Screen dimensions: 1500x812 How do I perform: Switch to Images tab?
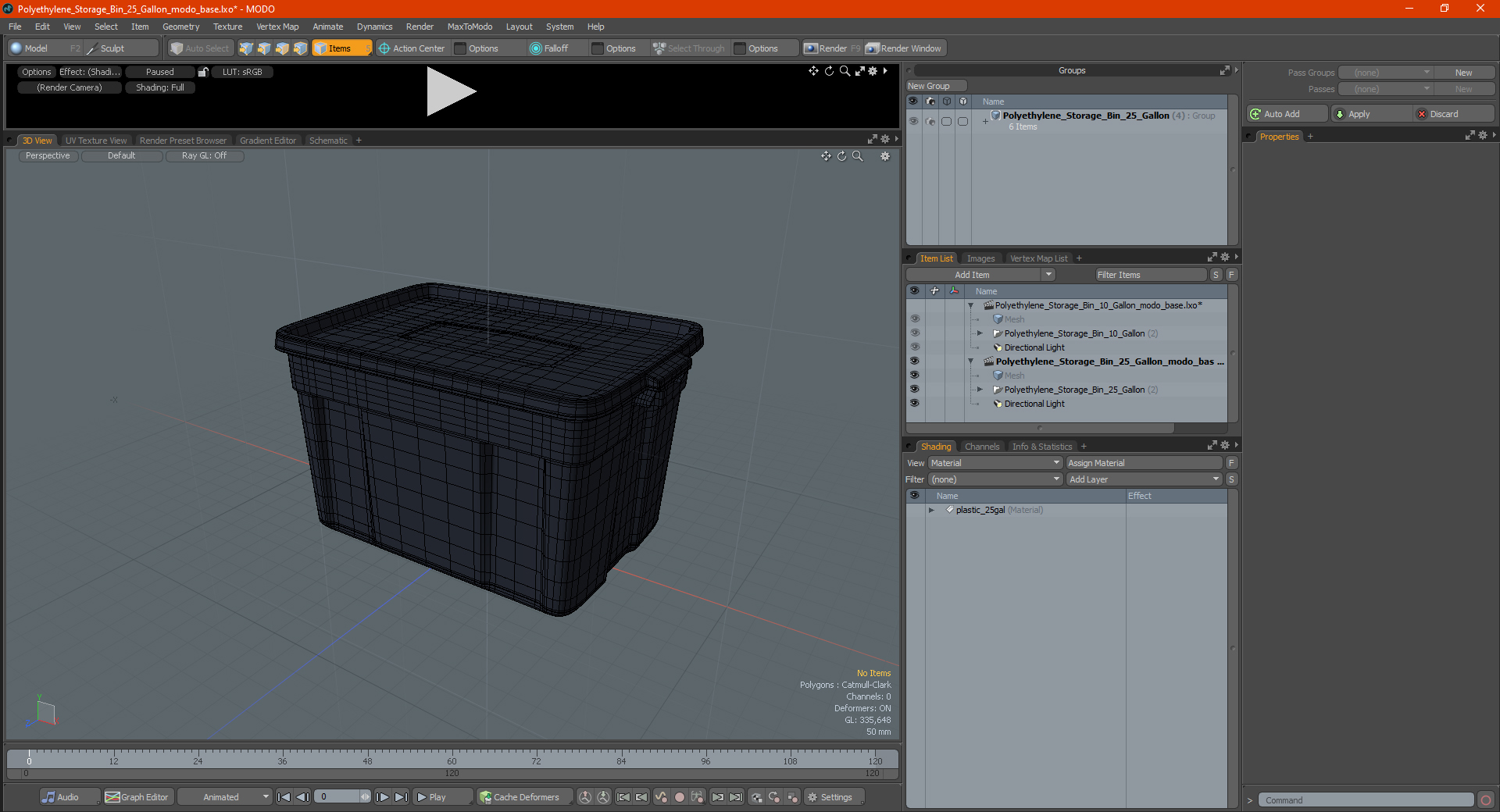980,258
